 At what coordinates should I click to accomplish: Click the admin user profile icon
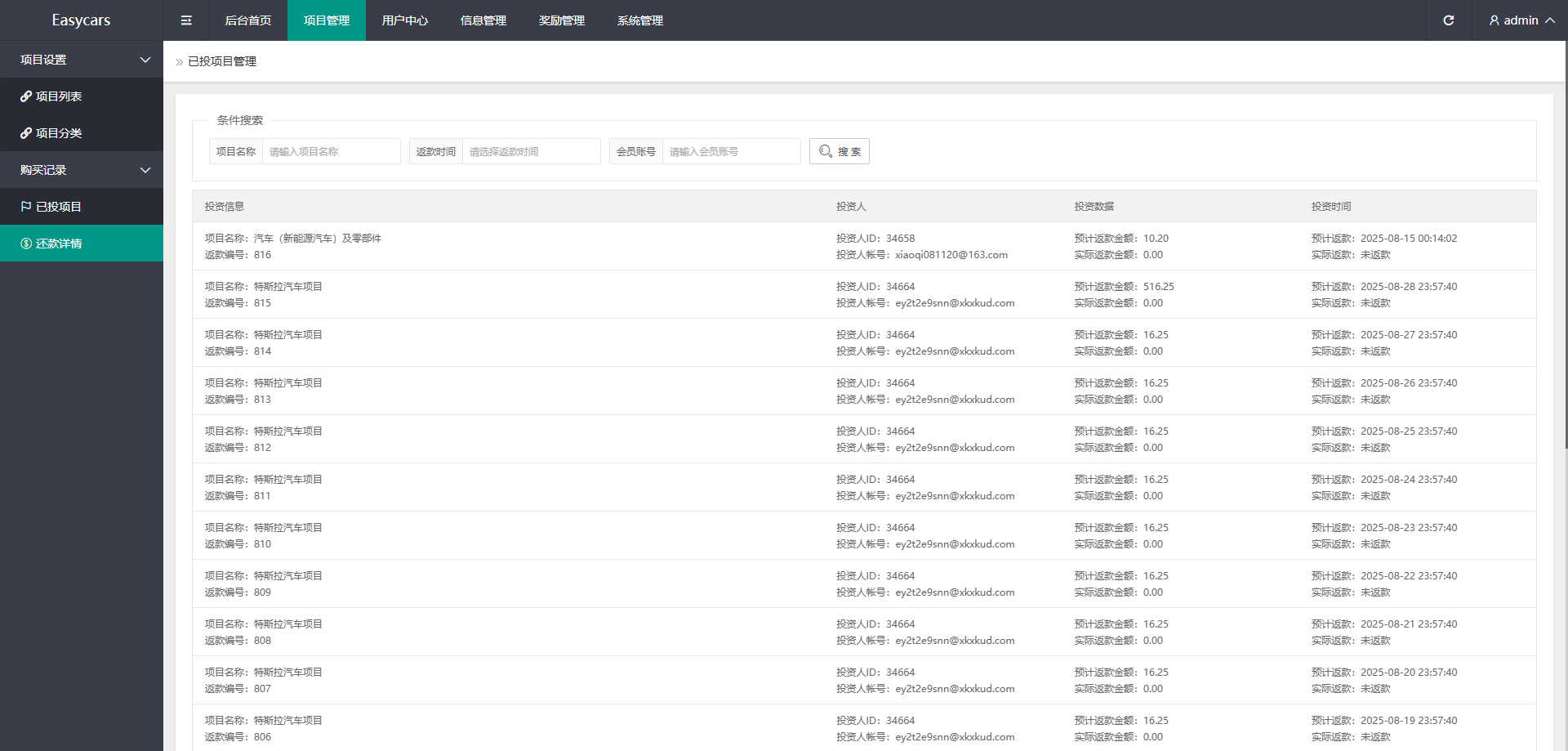pyautogui.click(x=1494, y=20)
